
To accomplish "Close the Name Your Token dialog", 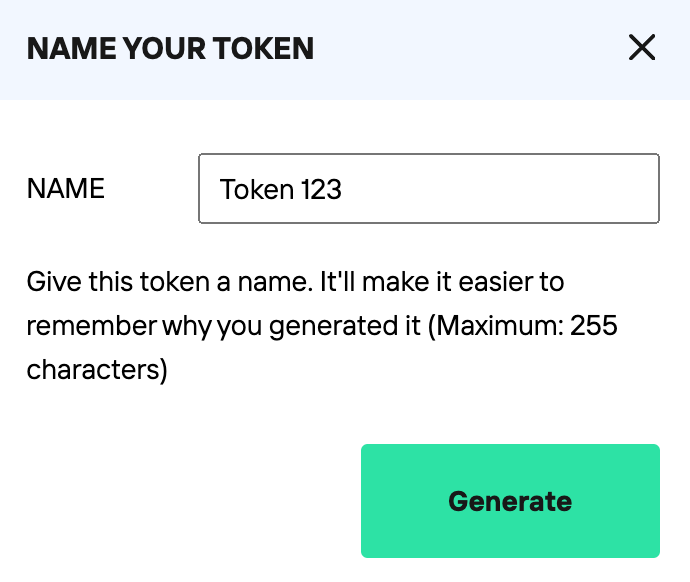I will click(x=641, y=47).
